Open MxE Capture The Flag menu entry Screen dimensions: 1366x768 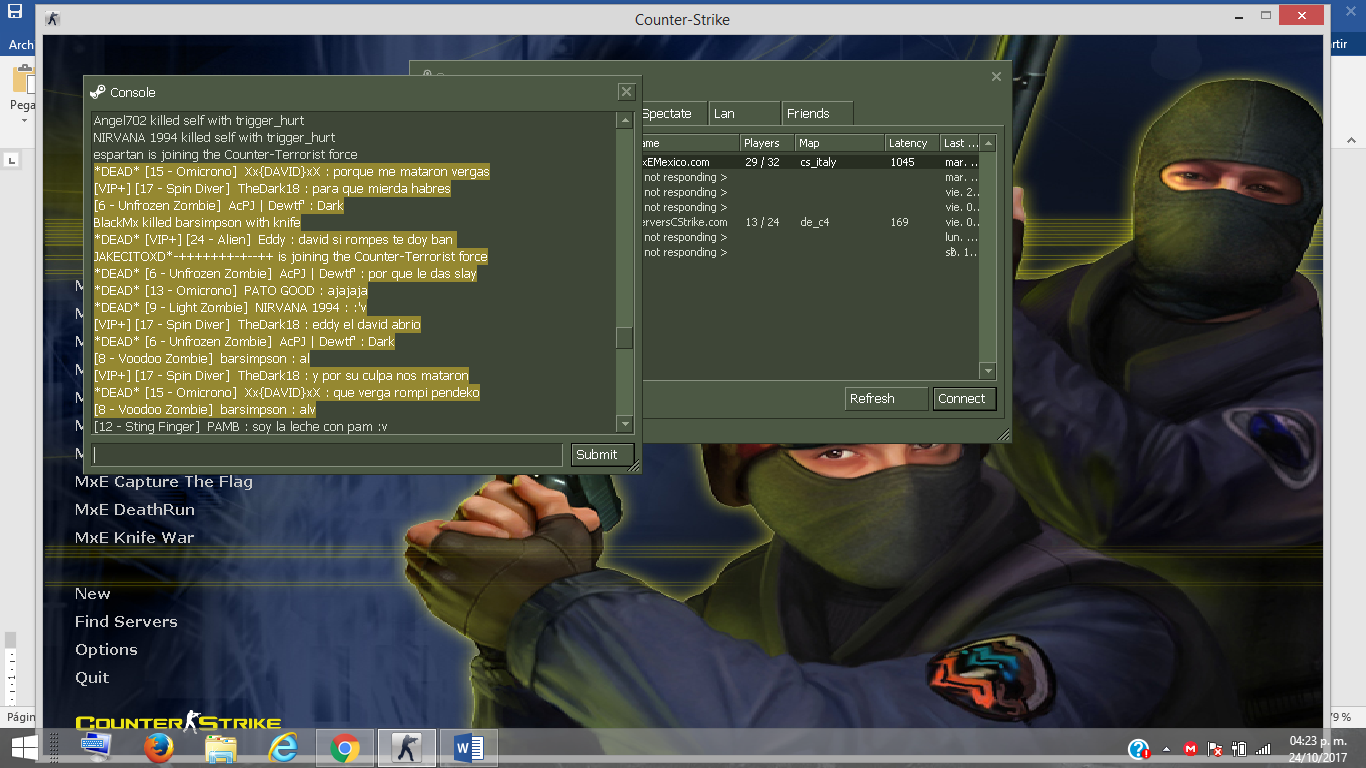(x=164, y=482)
